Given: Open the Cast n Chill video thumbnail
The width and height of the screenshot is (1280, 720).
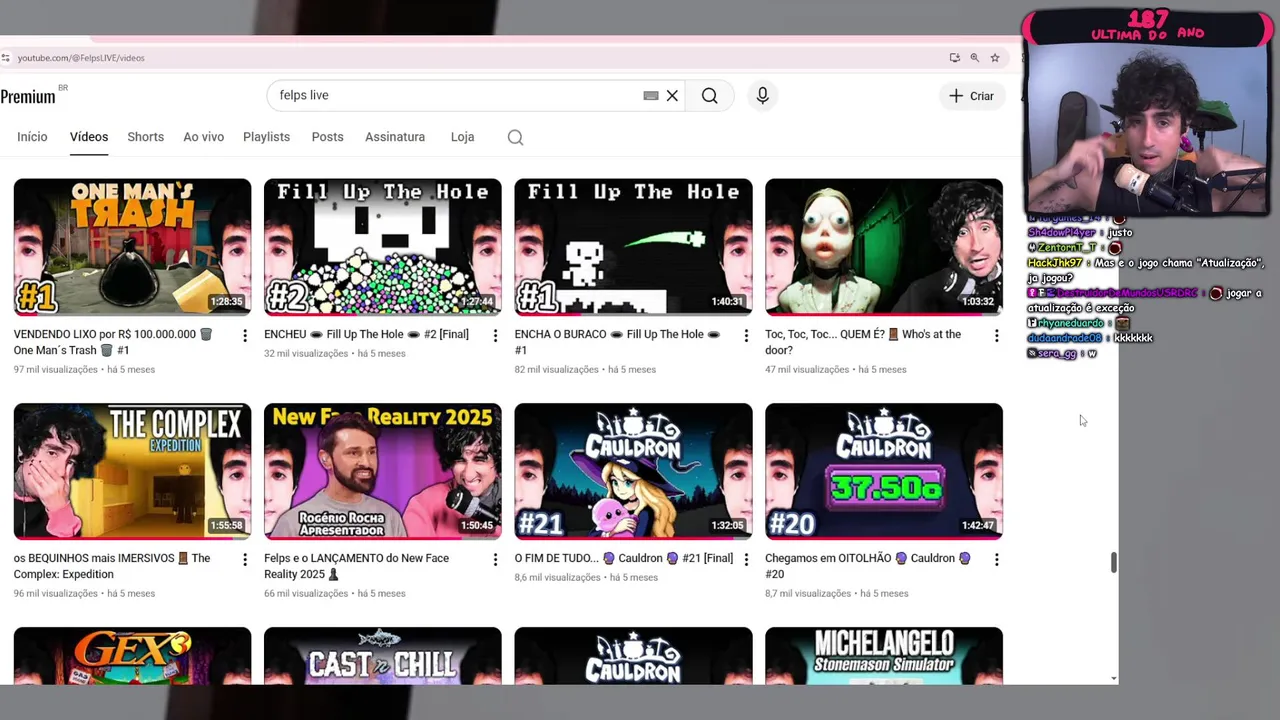Looking at the screenshot, I should [383, 656].
